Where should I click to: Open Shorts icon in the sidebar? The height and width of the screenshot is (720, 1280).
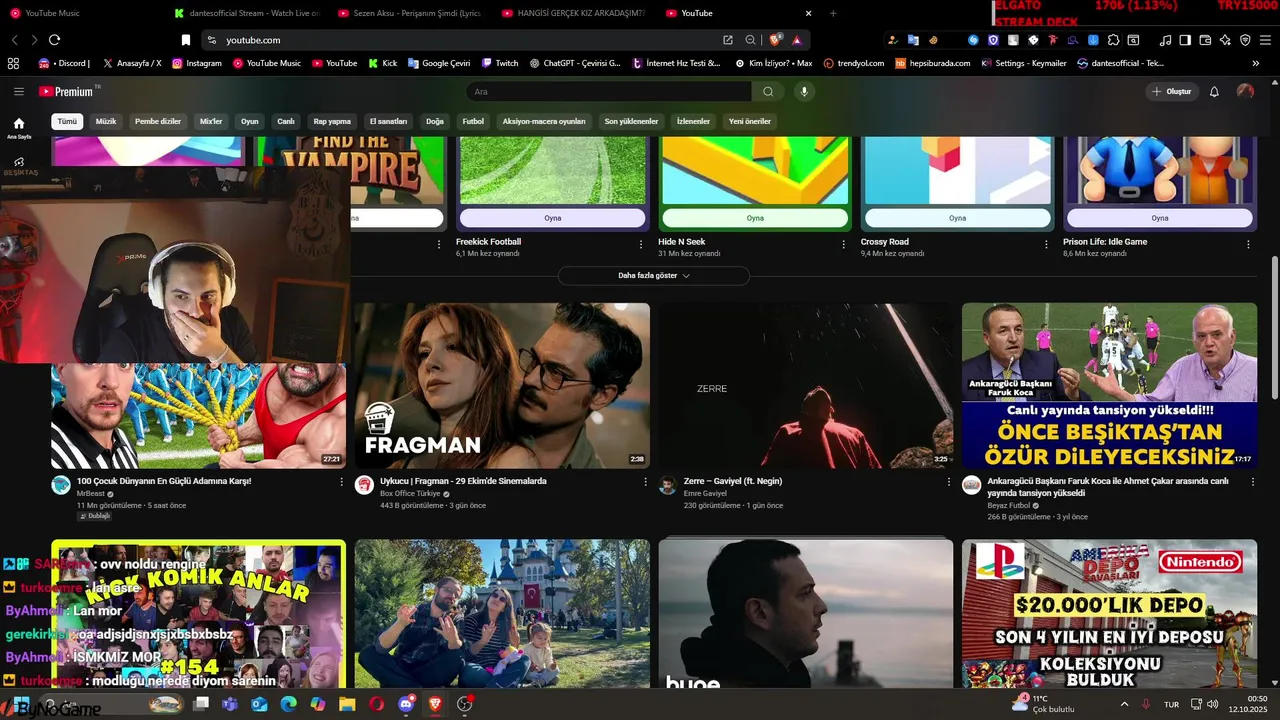(x=18, y=162)
